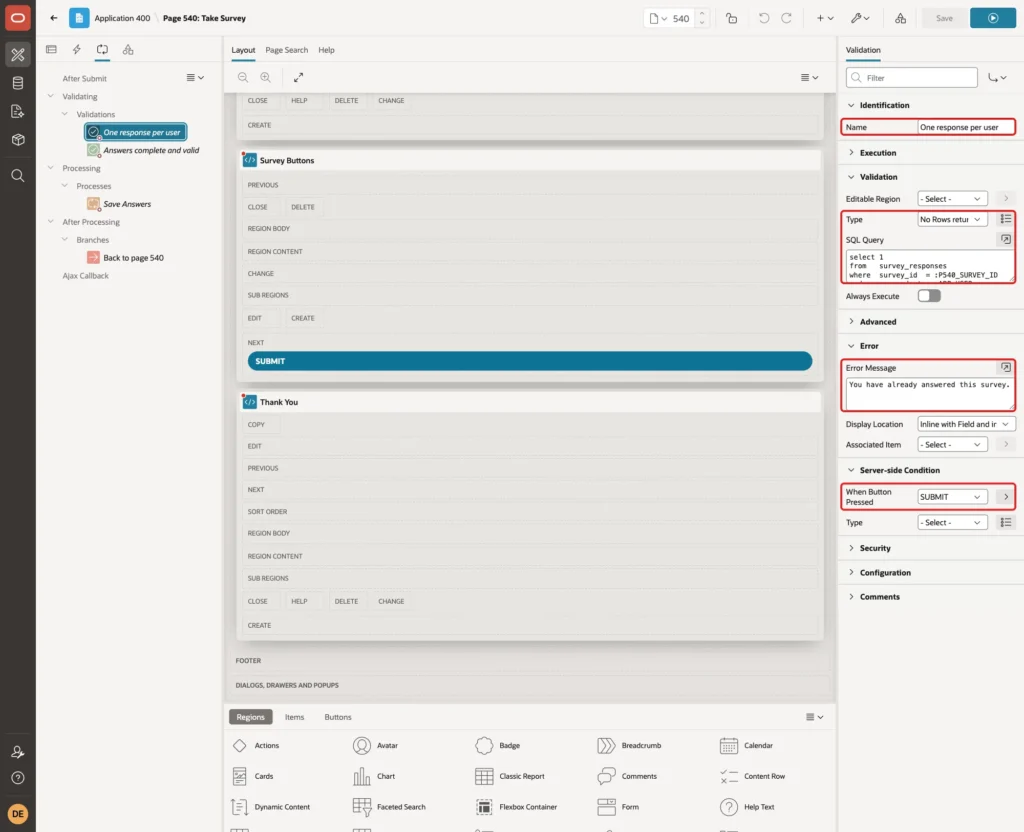Go back using the arrow icon

54,18
